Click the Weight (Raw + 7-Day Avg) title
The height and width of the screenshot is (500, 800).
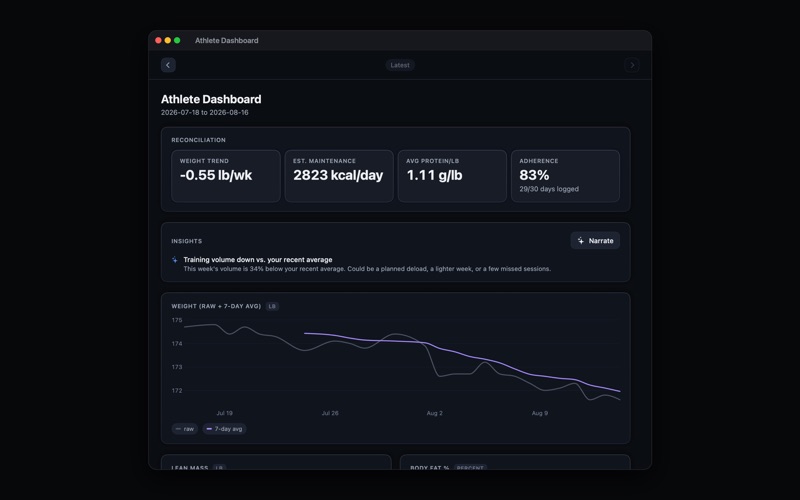click(x=216, y=306)
